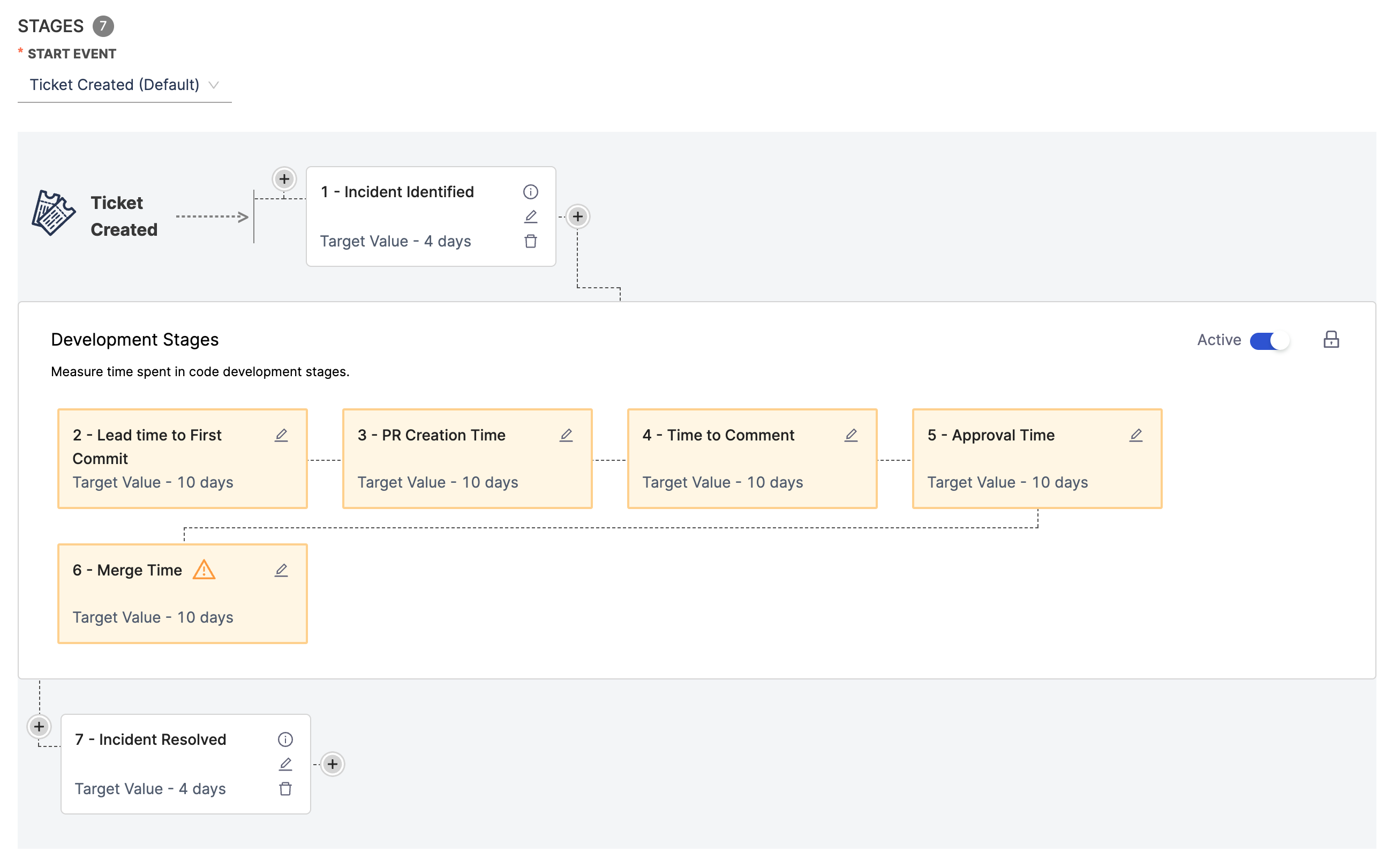
Task: Add stage after Incident Resolved
Action: [332, 764]
